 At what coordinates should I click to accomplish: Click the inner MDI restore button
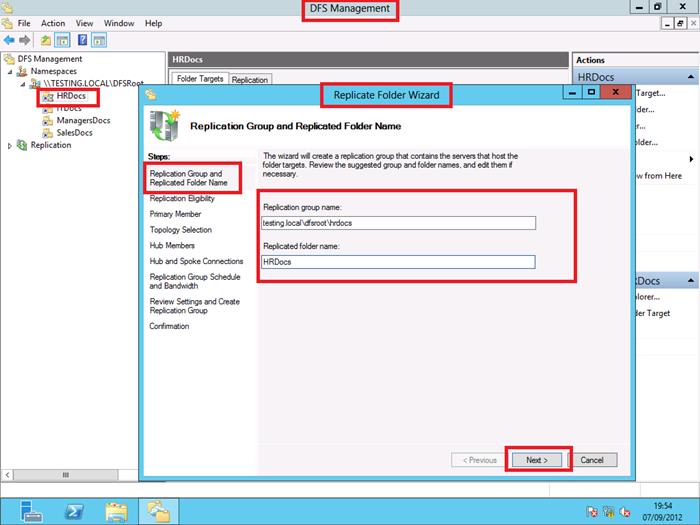tap(679, 24)
